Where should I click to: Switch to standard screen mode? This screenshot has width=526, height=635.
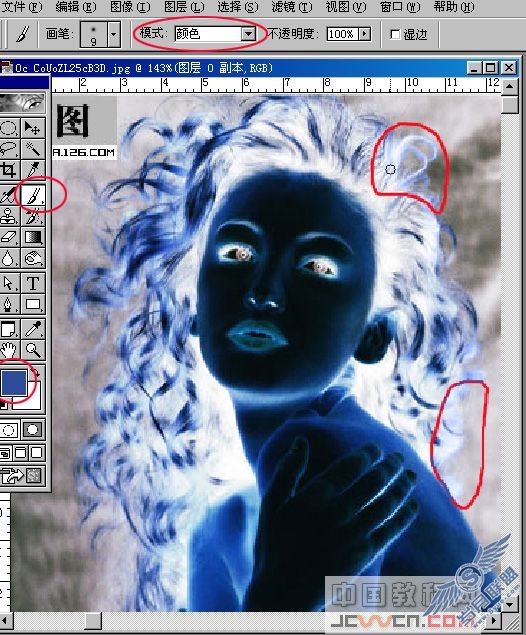pyautogui.click(x=6, y=453)
